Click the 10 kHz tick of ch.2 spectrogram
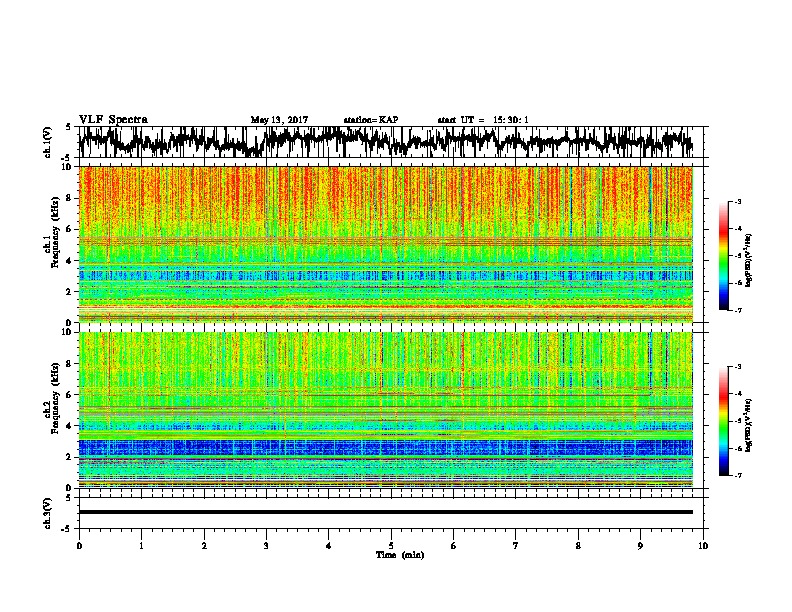Image resolution: width=792 pixels, height=612 pixels. point(67,332)
